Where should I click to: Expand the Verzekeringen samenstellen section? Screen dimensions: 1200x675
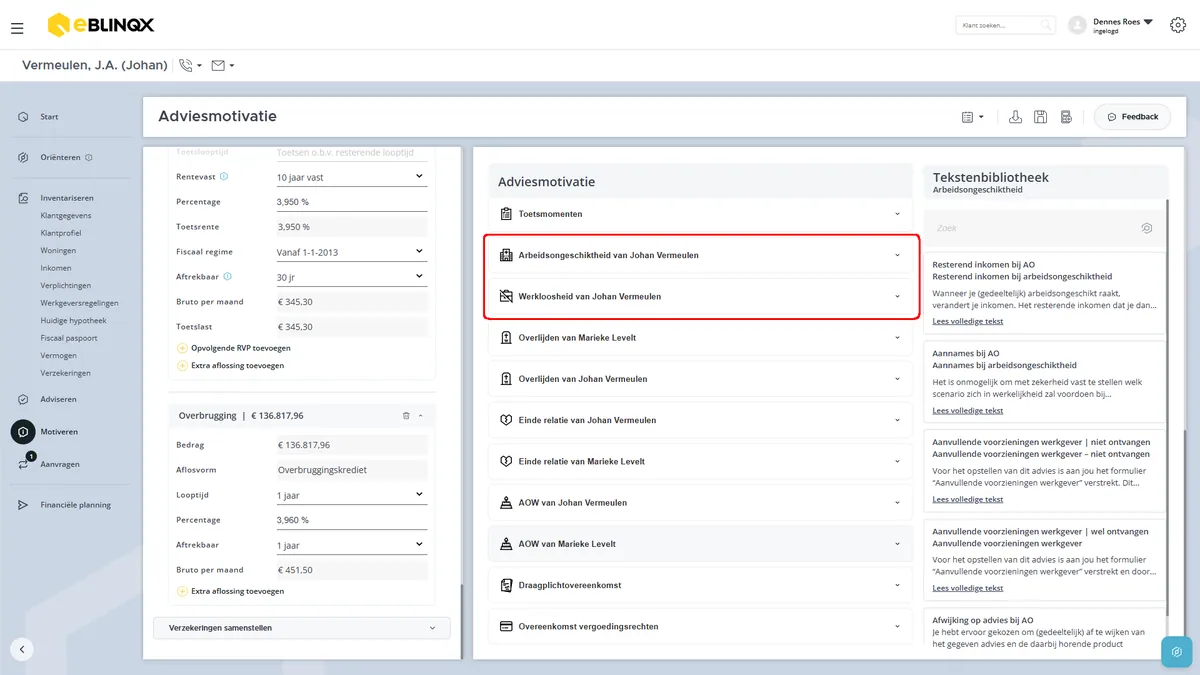(302, 628)
